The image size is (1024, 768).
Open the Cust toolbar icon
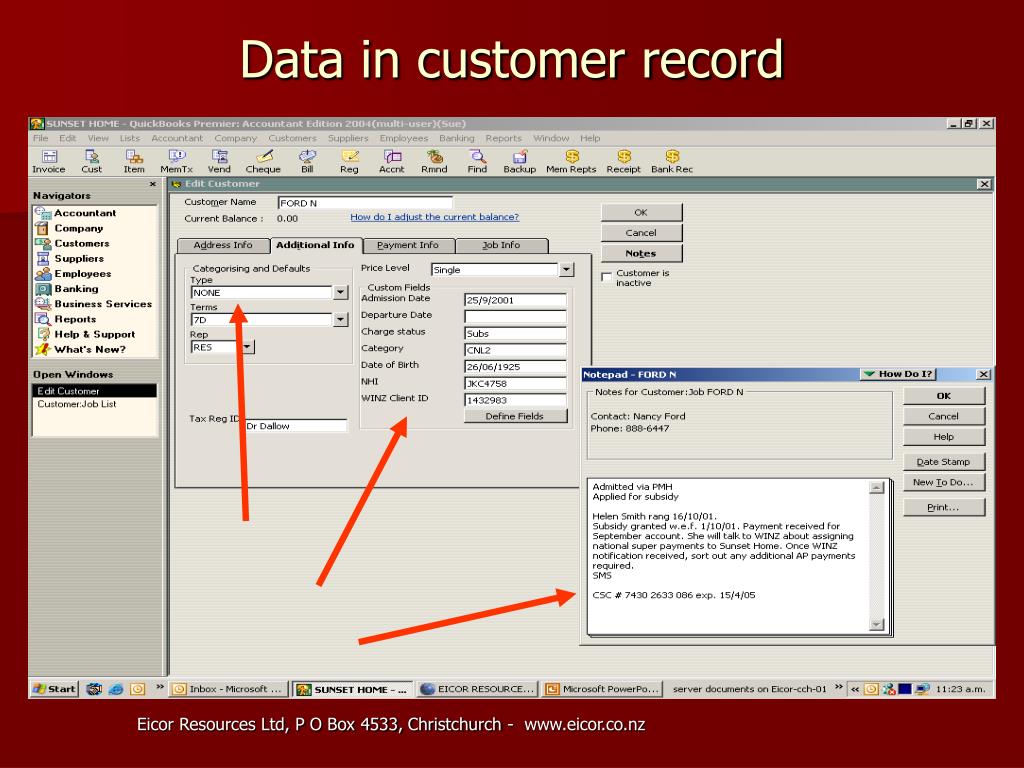pyautogui.click(x=91, y=161)
